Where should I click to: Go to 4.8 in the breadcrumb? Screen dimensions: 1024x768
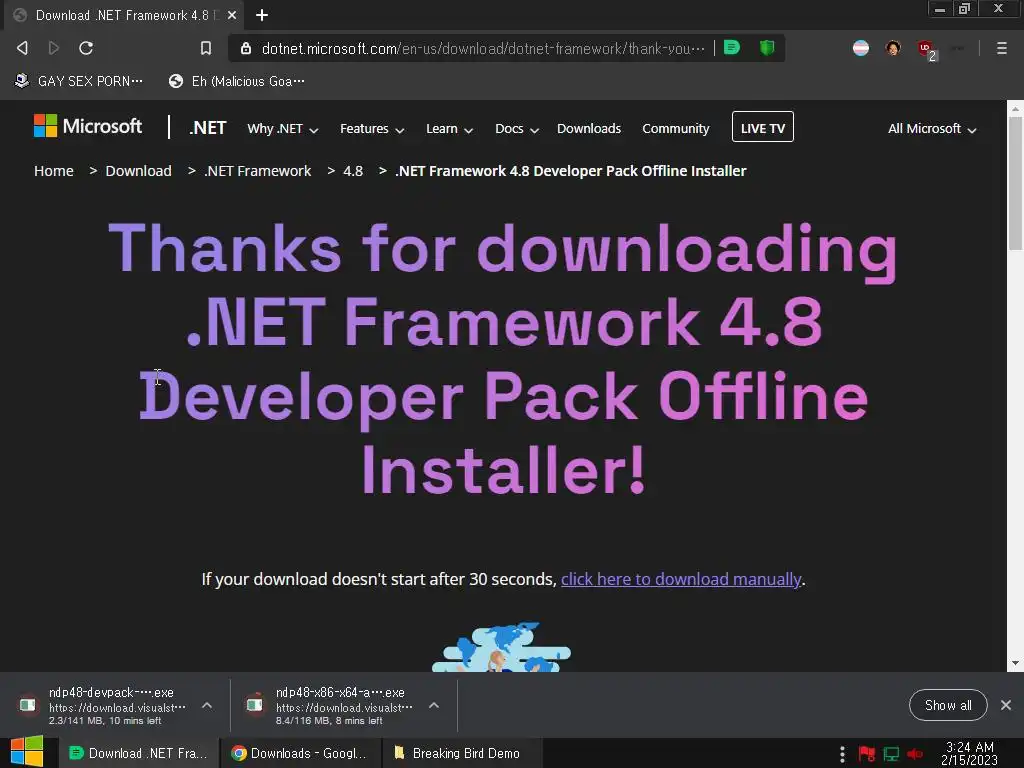click(353, 171)
